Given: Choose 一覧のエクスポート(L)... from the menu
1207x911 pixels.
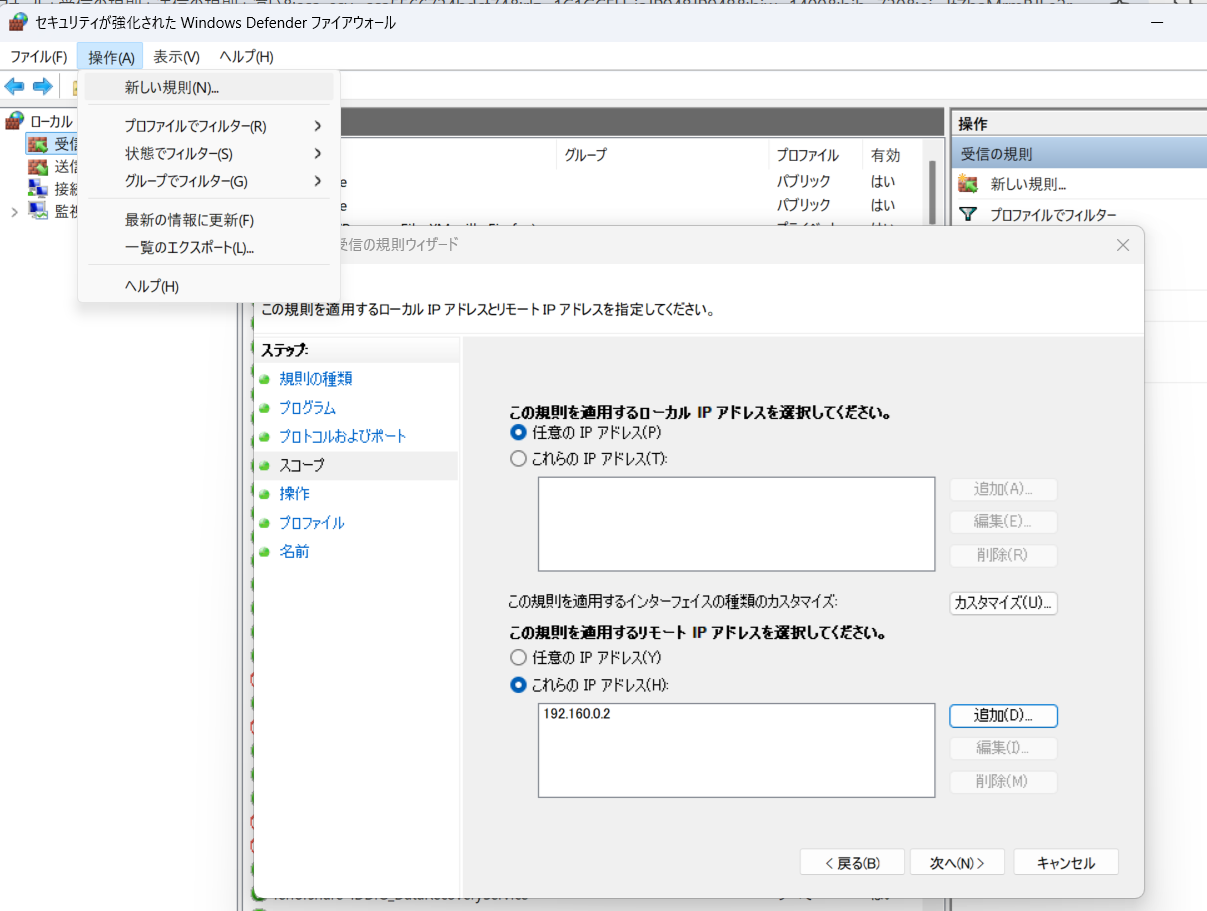Looking at the screenshot, I should 209,247.
